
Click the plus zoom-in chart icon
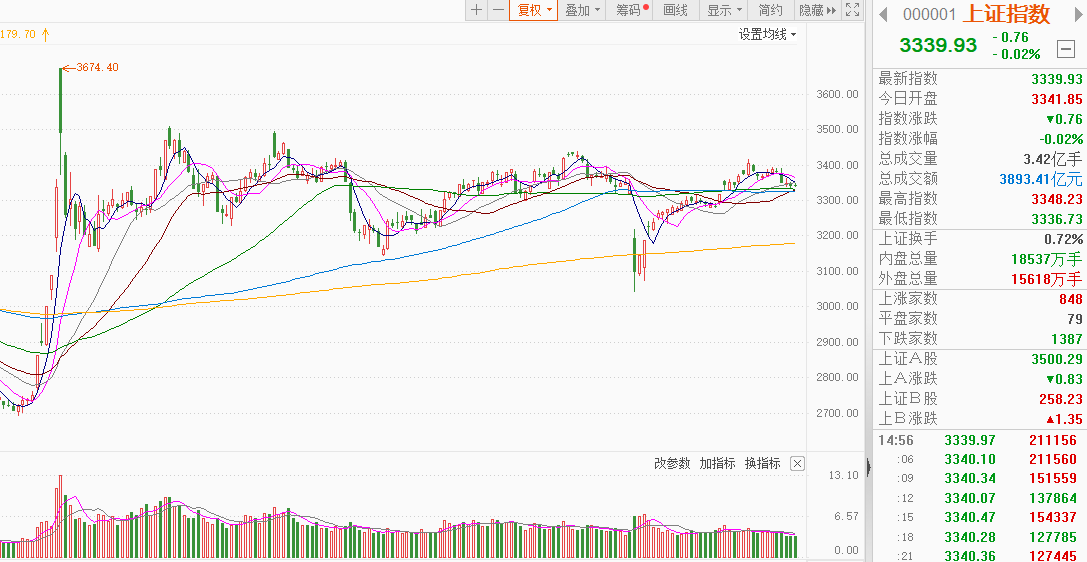click(x=476, y=10)
